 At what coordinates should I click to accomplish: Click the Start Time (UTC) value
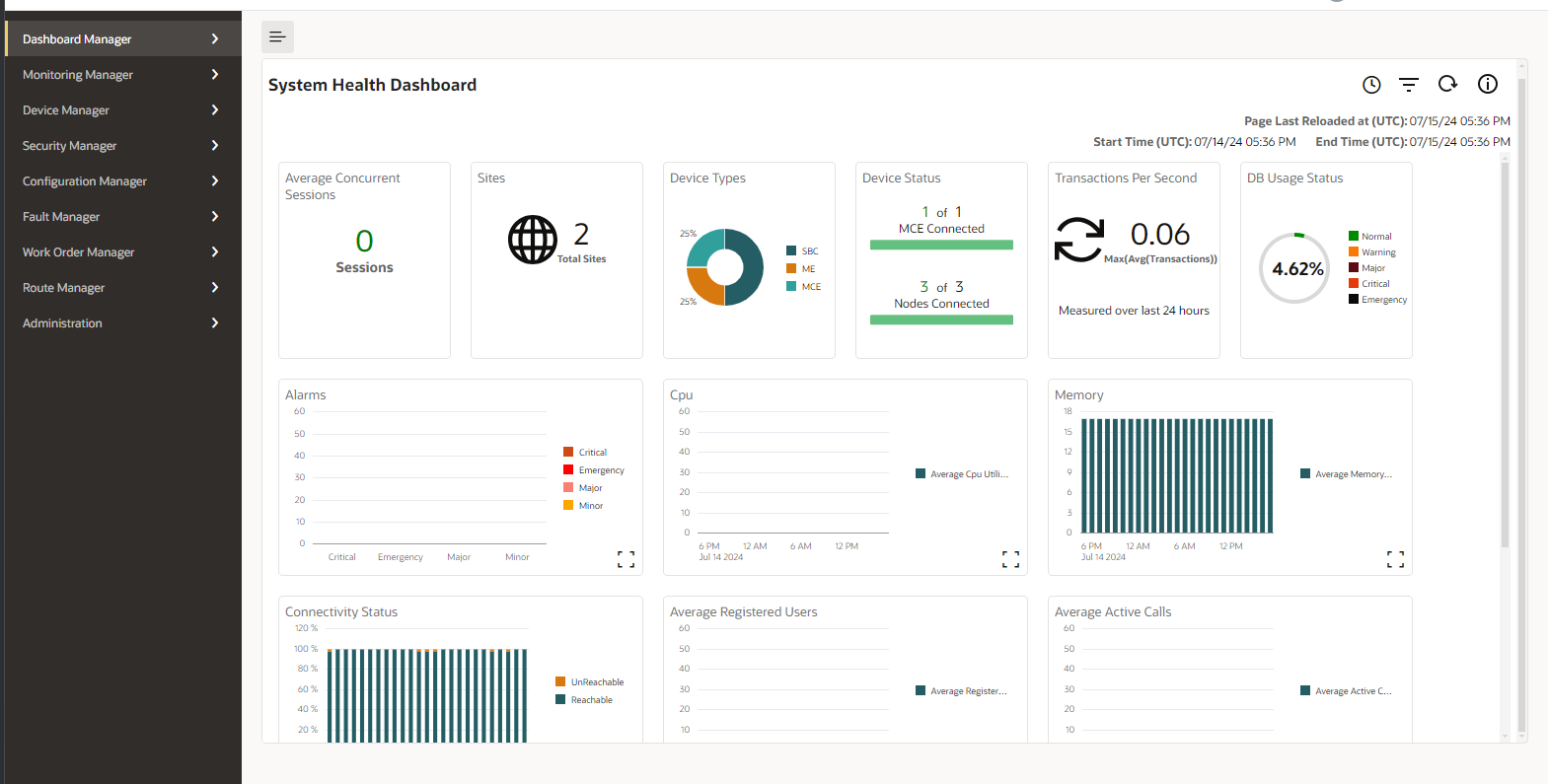click(1245, 141)
